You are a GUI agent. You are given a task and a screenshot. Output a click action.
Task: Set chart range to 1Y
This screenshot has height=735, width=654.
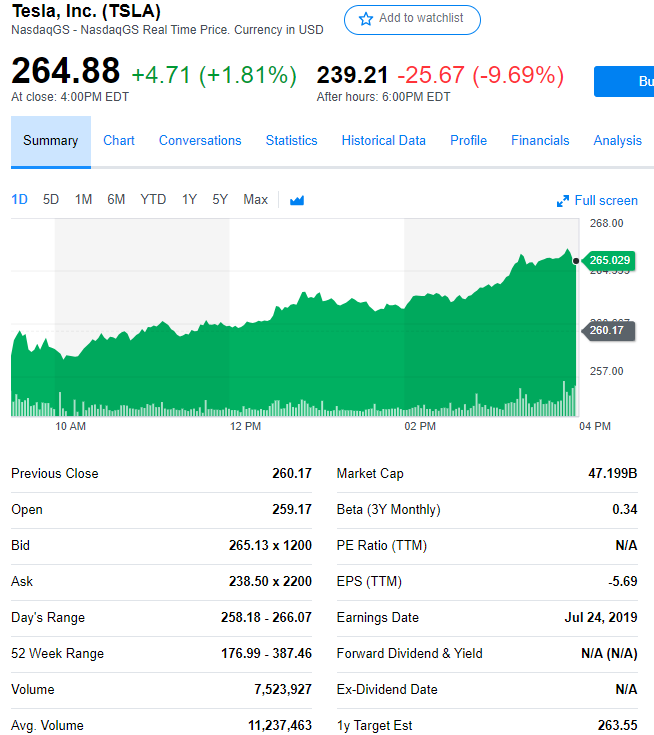189,200
